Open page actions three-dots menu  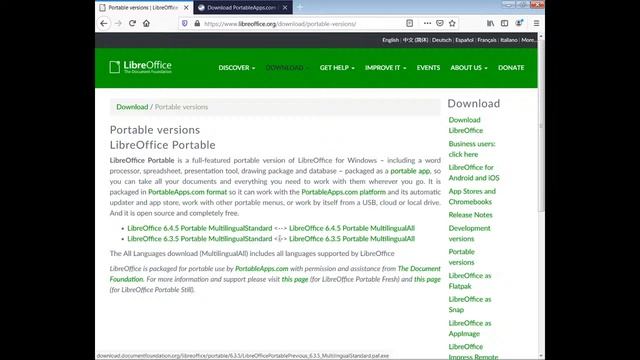tap(427, 23)
